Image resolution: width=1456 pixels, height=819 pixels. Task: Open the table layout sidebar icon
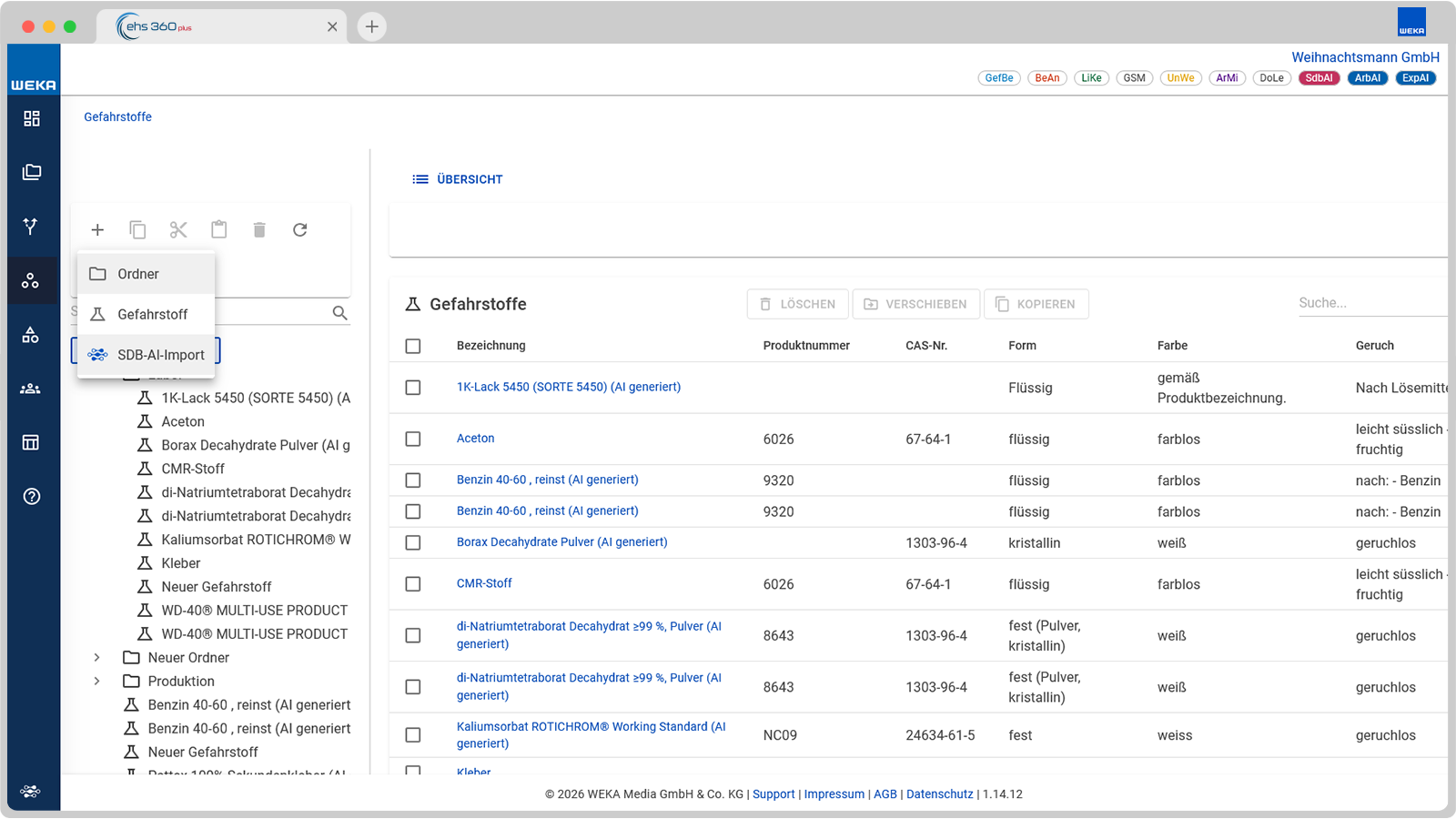(31, 442)
